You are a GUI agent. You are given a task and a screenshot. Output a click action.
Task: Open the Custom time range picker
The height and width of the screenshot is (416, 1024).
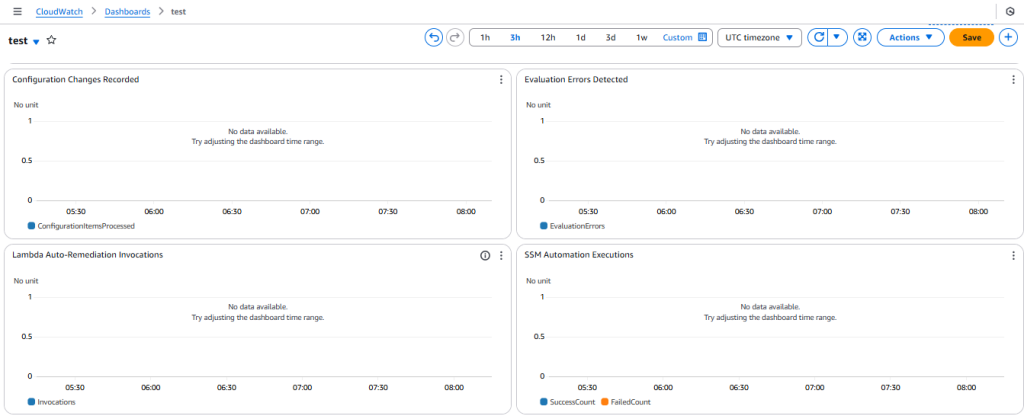click(x=685, y=38)
